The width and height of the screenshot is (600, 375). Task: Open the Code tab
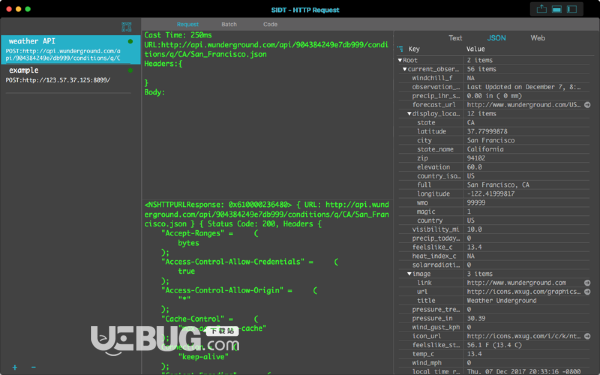[x=270, y=24]
